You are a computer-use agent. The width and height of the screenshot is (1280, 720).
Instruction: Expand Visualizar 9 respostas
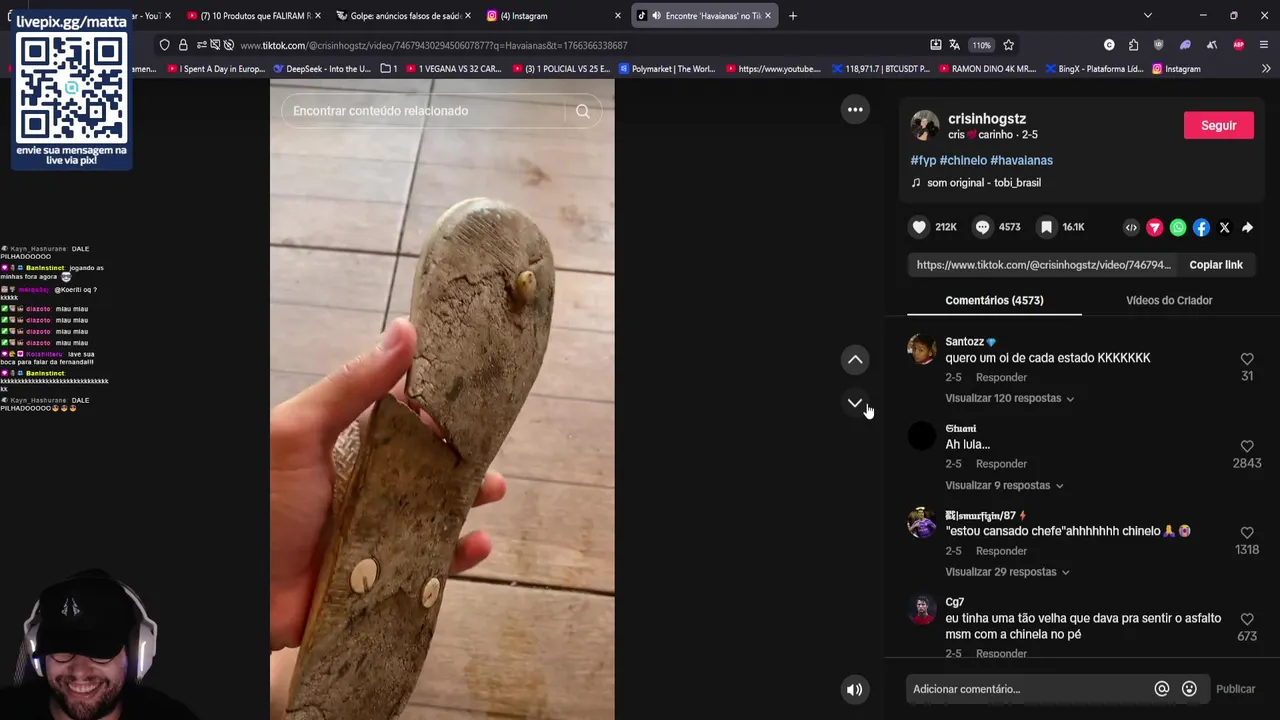[1004, 485]
